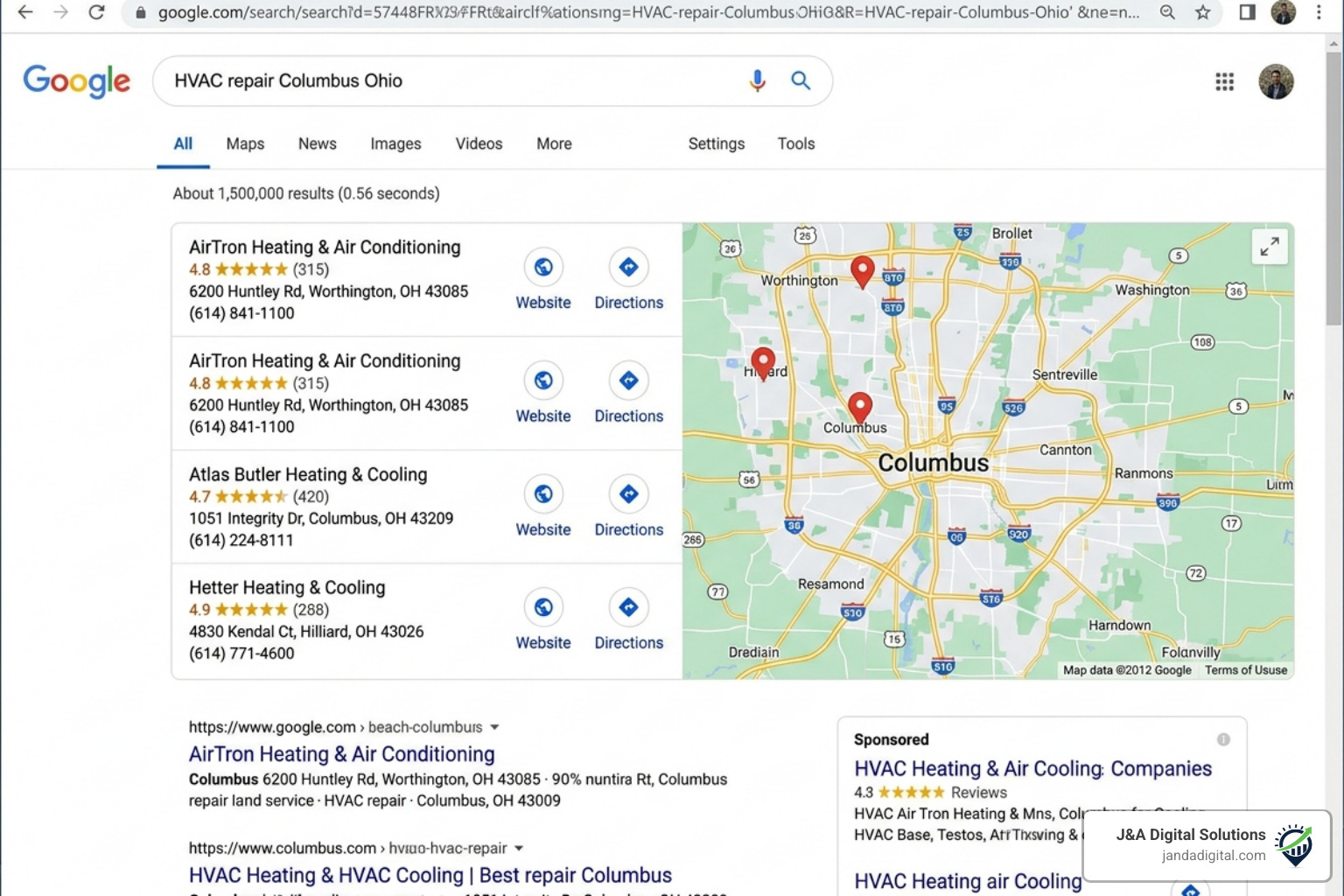Open the AirTron Heating & Air Conditioning result link
Viewport: 1344px width, 896px height.
(x=341, y=754)
